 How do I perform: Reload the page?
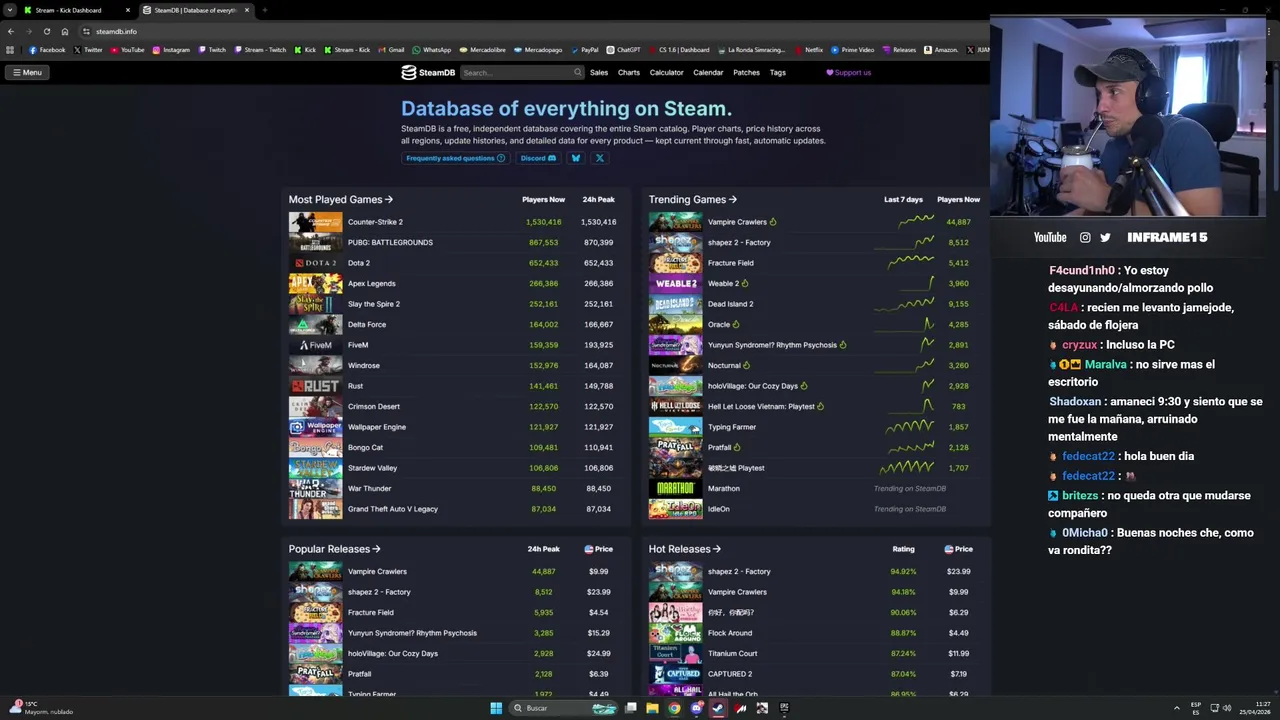pyautogui.click(x=46, y=31)
